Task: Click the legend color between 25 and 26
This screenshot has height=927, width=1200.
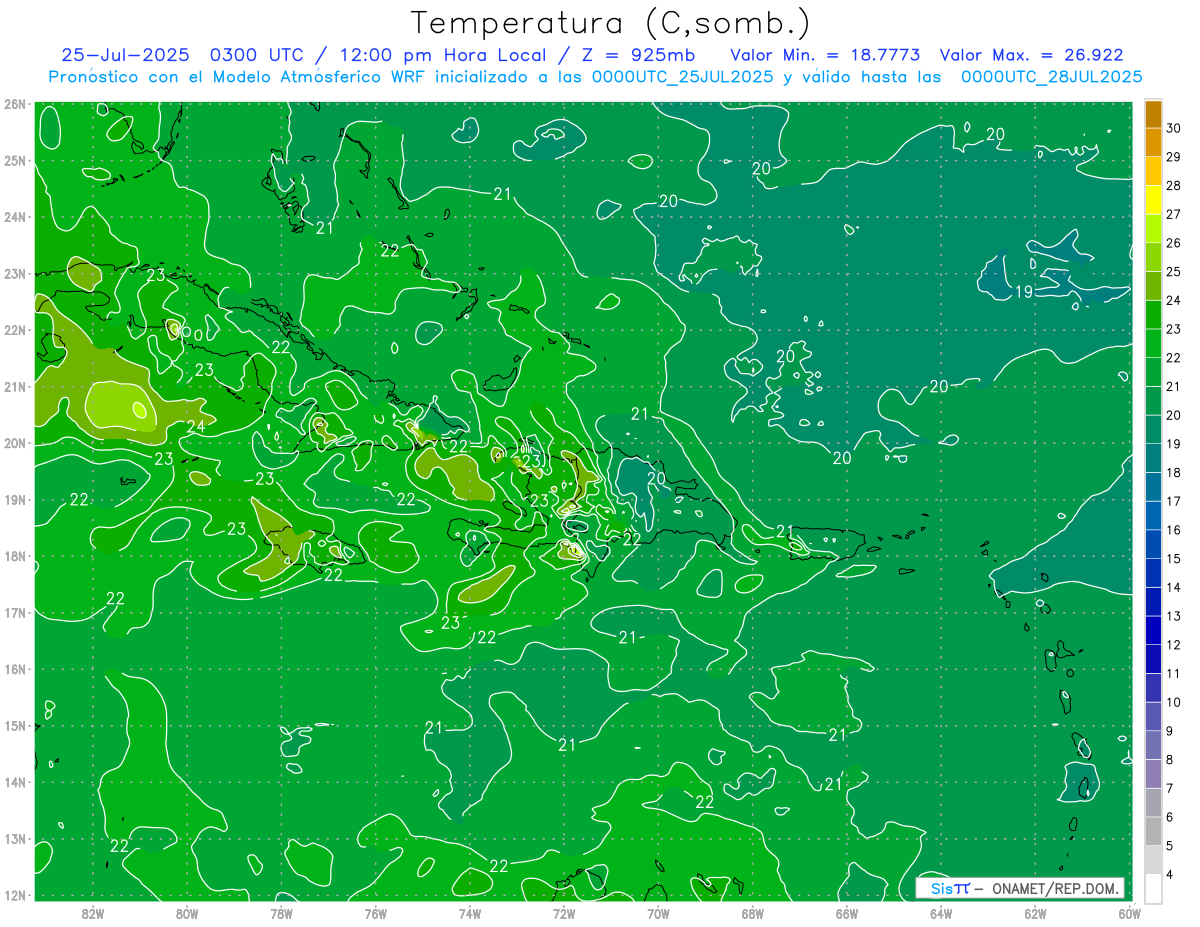Action: click(1154, 257)
